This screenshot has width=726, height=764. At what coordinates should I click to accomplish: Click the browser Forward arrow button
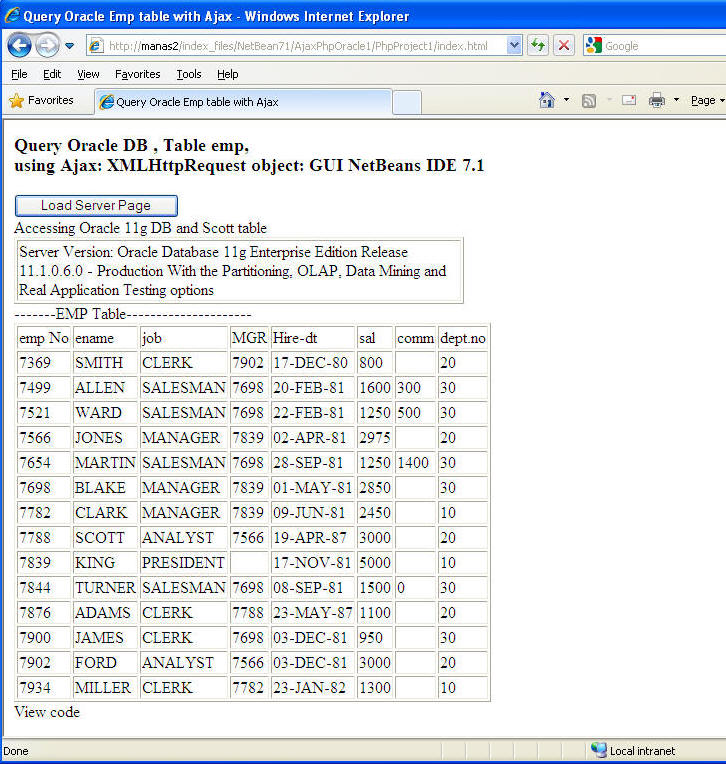click(x=47, y=46)
